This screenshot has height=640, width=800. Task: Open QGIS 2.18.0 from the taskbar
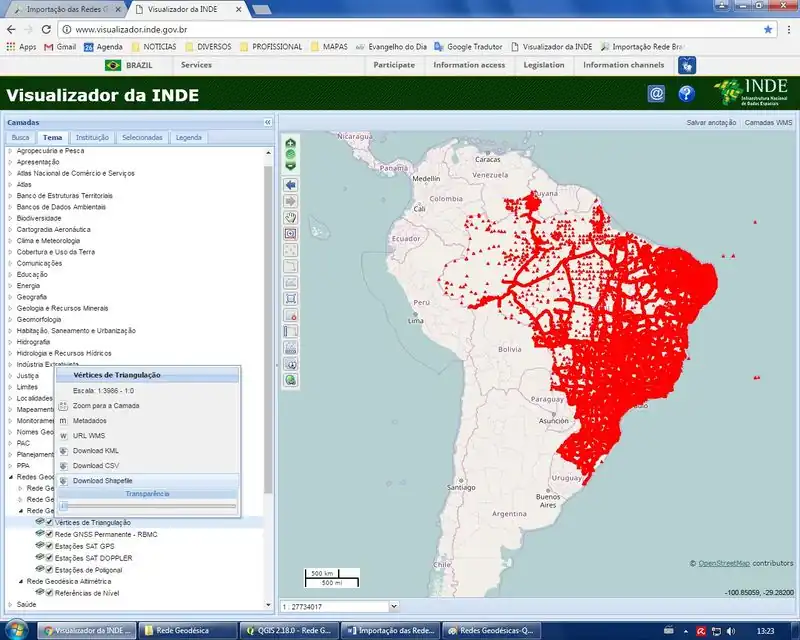288,631
